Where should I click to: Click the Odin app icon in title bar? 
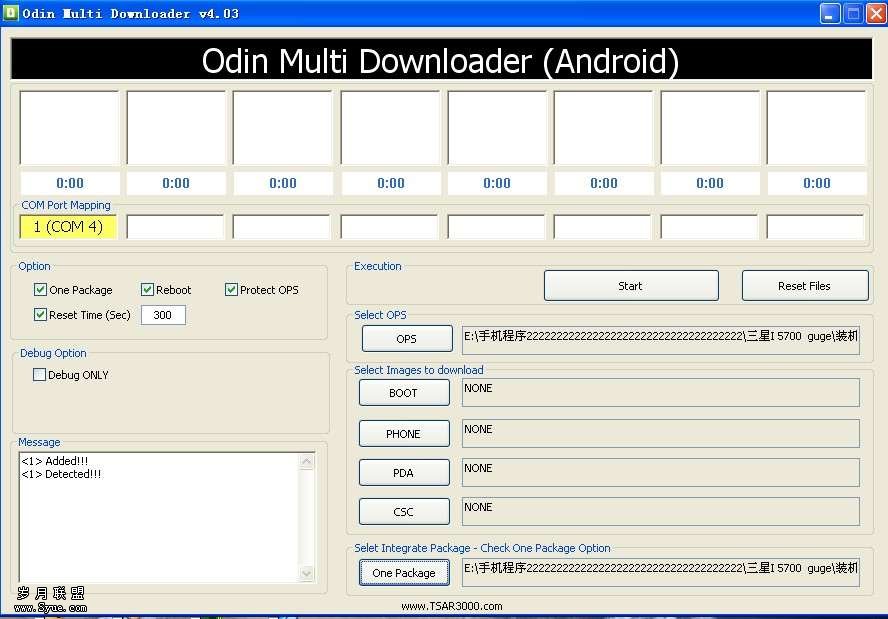pos(11,12)
